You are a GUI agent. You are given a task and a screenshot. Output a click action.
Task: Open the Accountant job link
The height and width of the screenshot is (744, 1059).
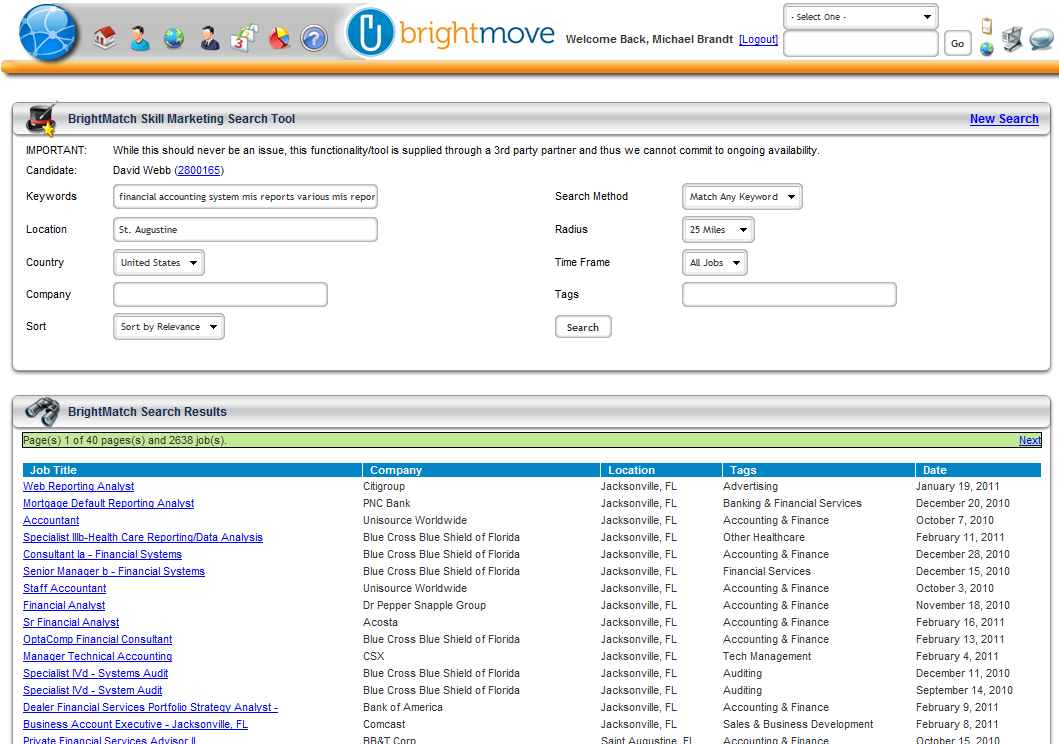tap(51, 520)
